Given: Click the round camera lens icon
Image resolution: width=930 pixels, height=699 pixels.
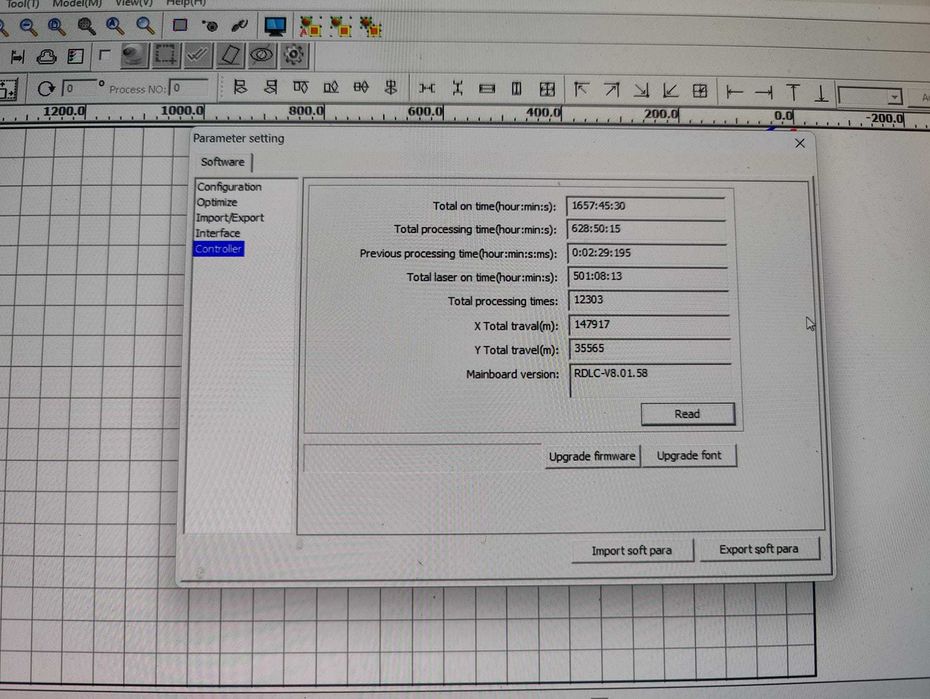Looking at the screenshot, I should coord(134,56).
